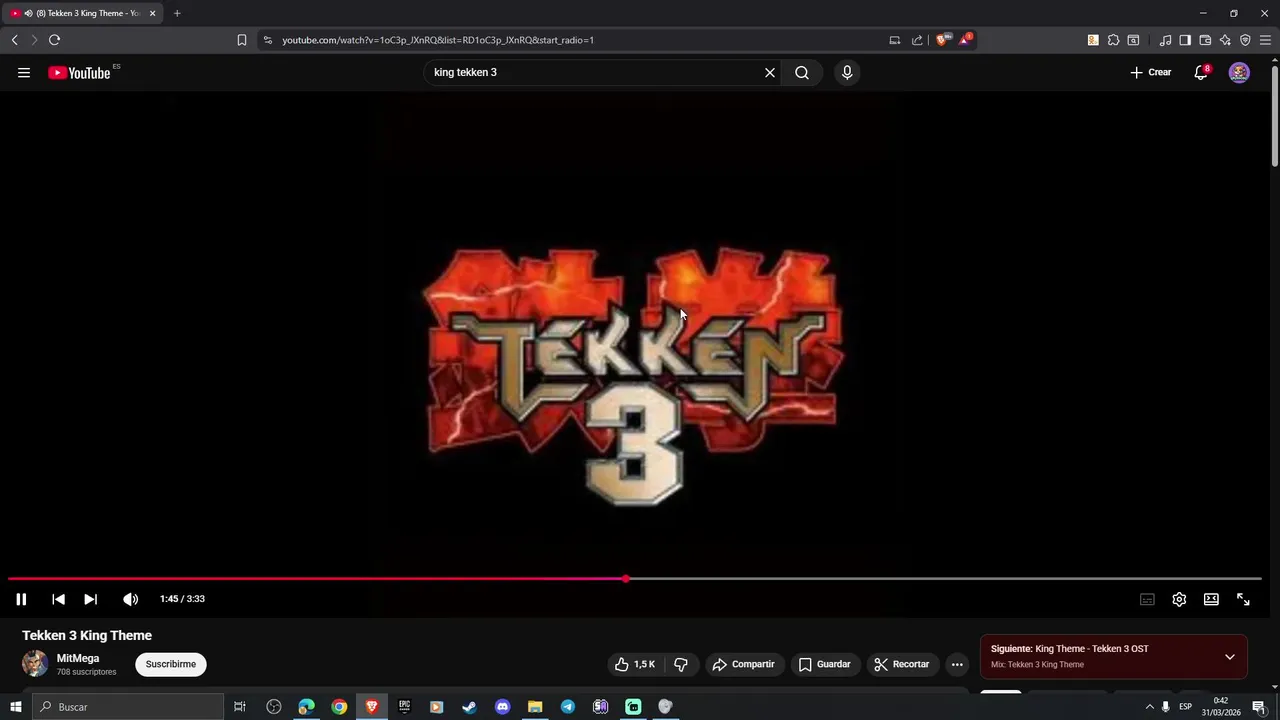Save the video with Guardar
This screenshot has height=720, width=1280.
(825, 664)
